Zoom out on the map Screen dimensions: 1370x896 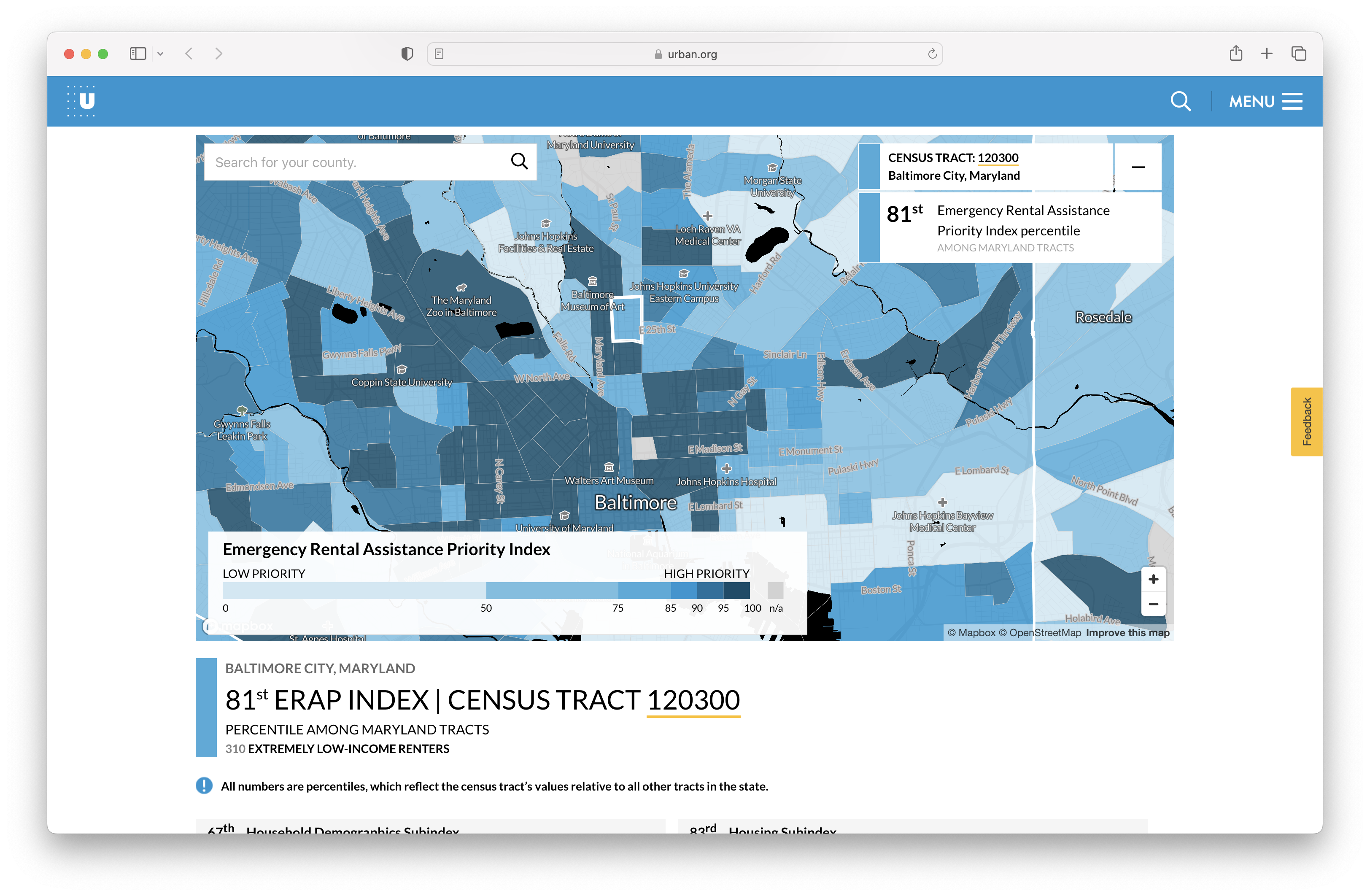point(1153,604)
